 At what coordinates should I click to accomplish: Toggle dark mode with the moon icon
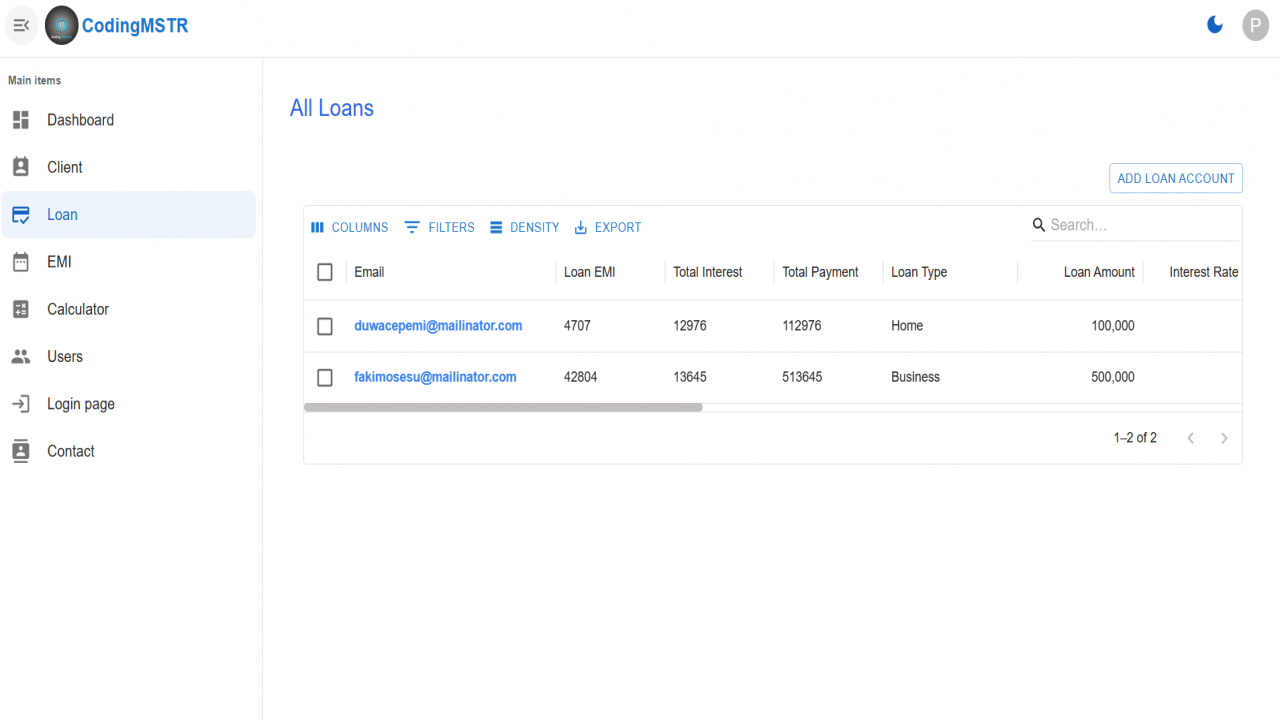(x=1215, y=25)
